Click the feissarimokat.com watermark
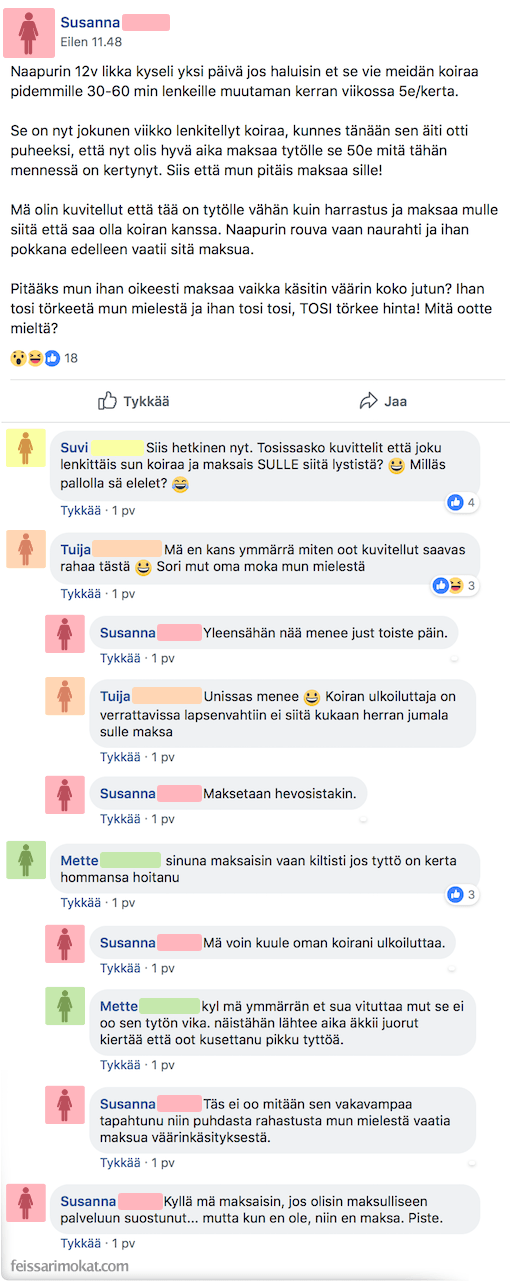The width and height of the screenshot is (510, 1281). (x=69, y=1265)
